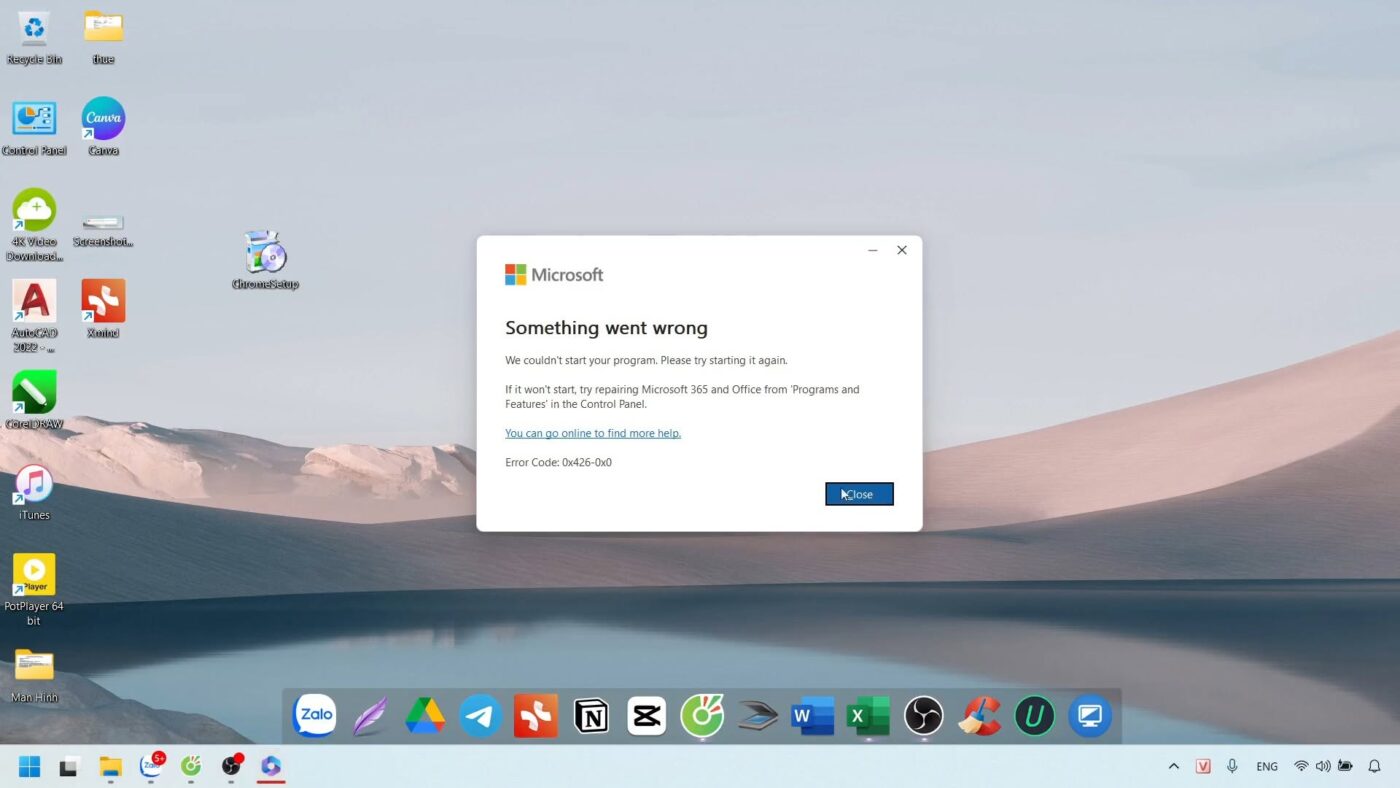Click the microphone tray icon
The image size is (1400, 788).
coord(1232,767)
